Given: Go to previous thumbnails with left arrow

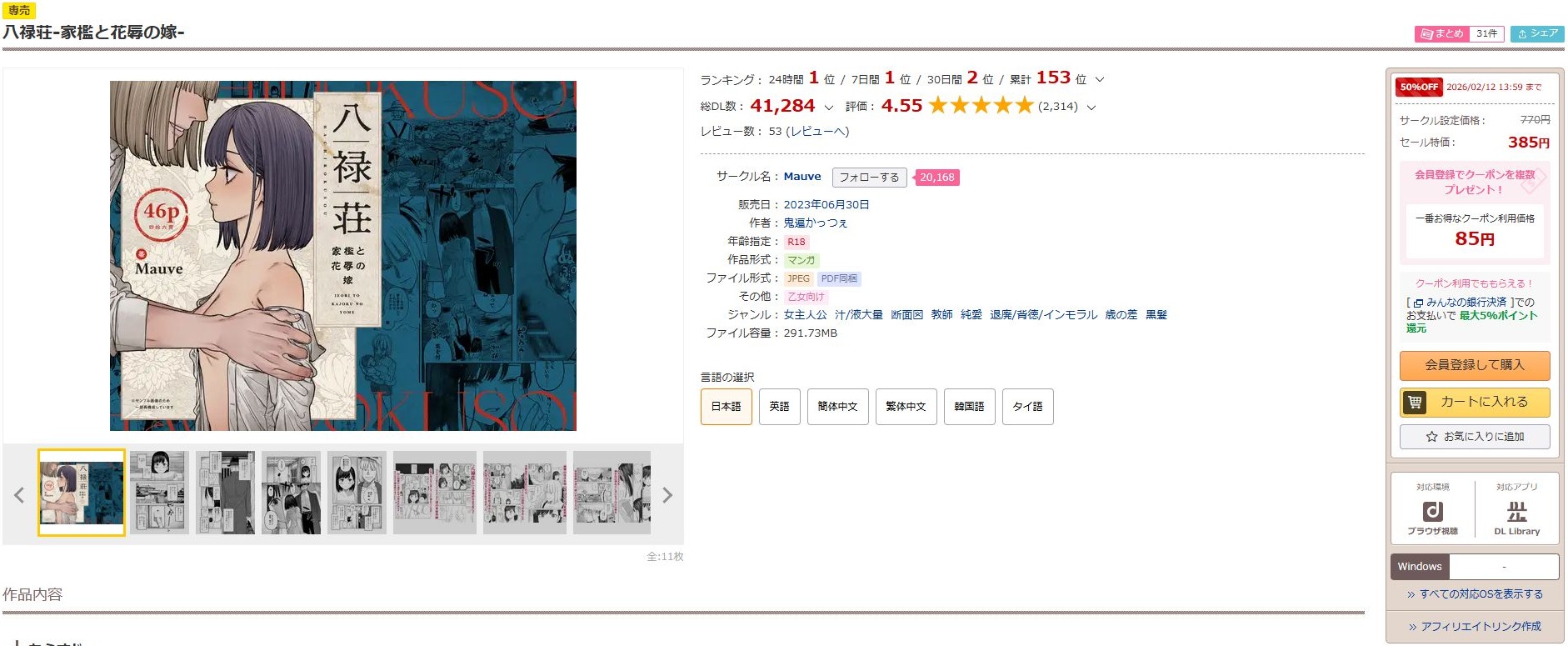Looking at the screenshot, I should 19,495.
